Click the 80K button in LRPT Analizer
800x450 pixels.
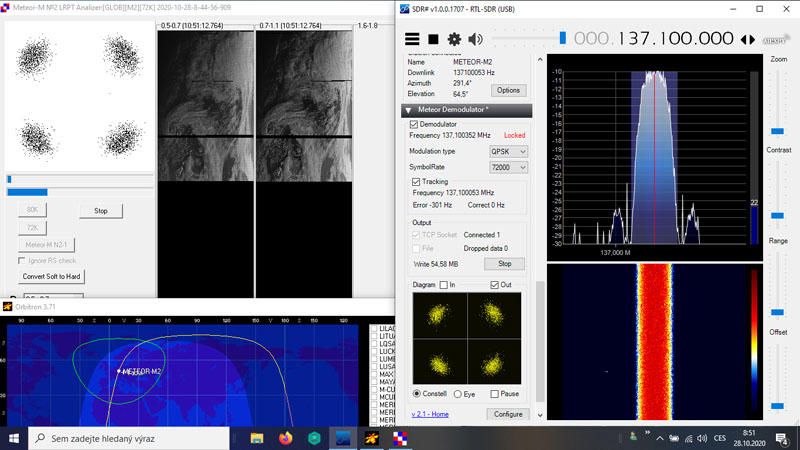tap(32, 210)
